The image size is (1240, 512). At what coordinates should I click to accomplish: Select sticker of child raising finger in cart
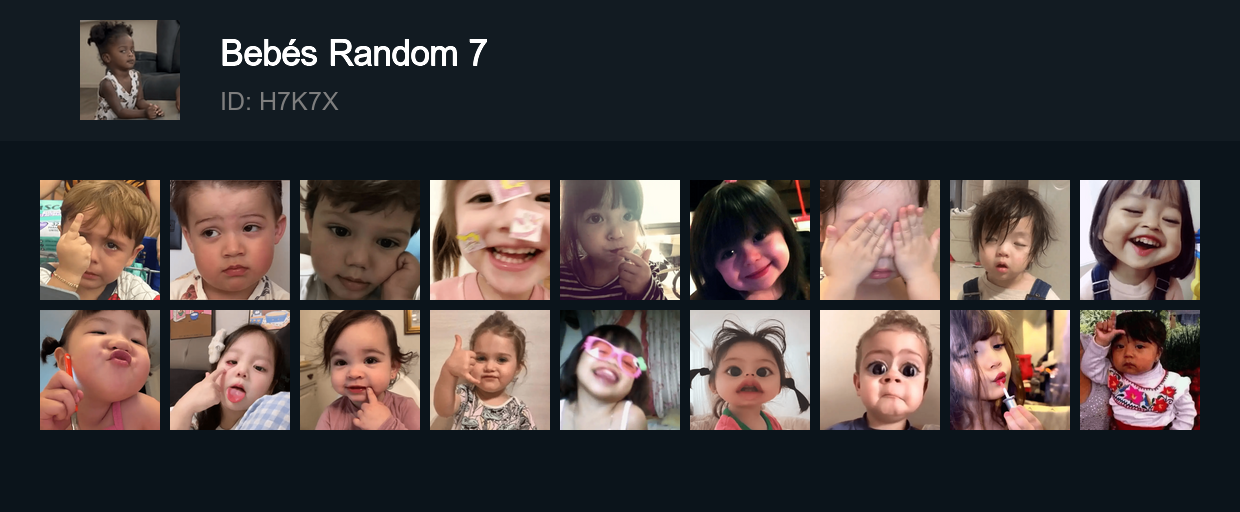100,240
